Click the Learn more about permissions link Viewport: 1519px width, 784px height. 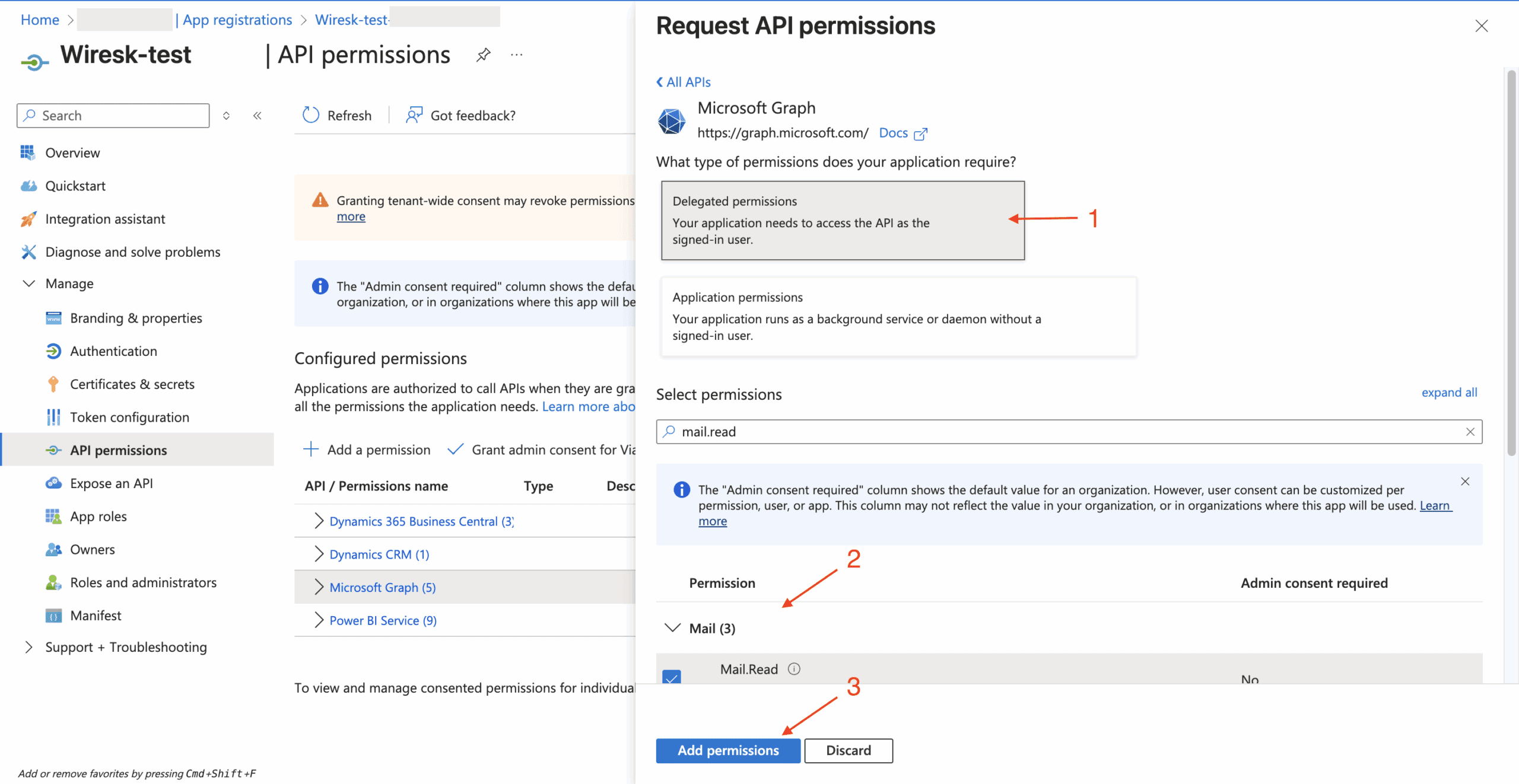click(589, 406)
